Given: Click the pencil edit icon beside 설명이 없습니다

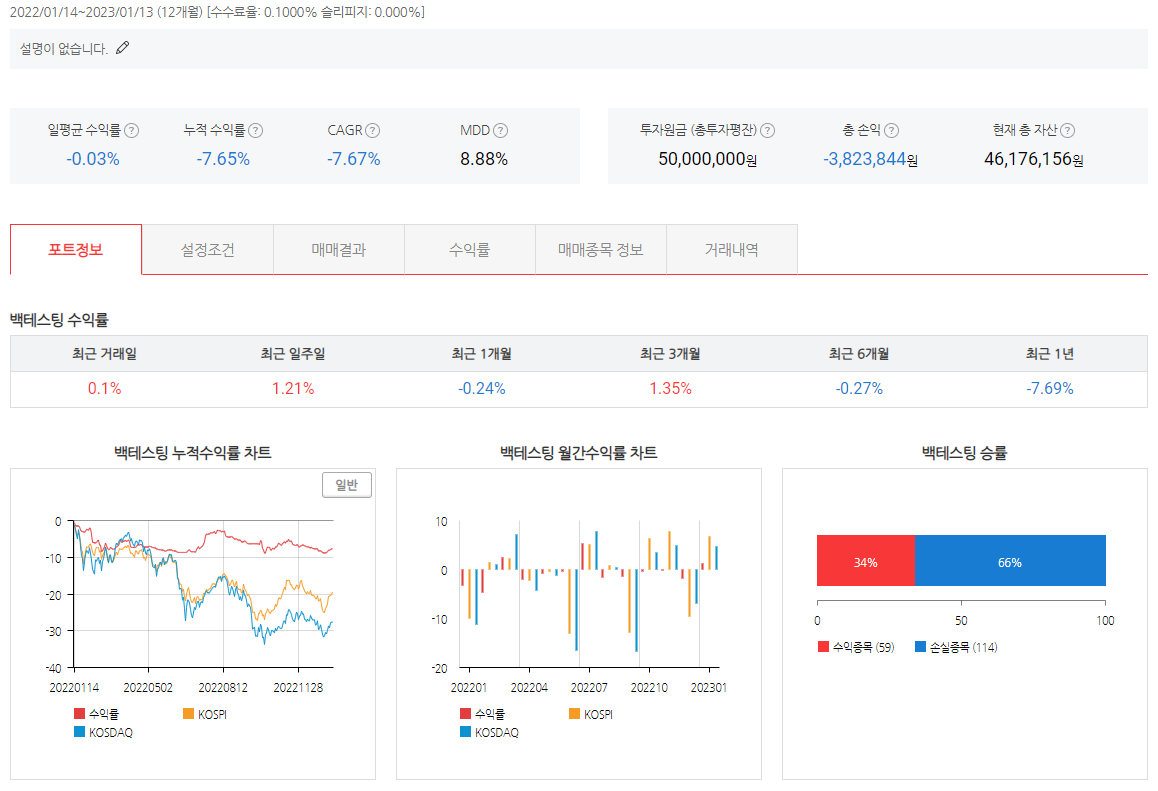Looking at the screenshot, I should point(123,48).
